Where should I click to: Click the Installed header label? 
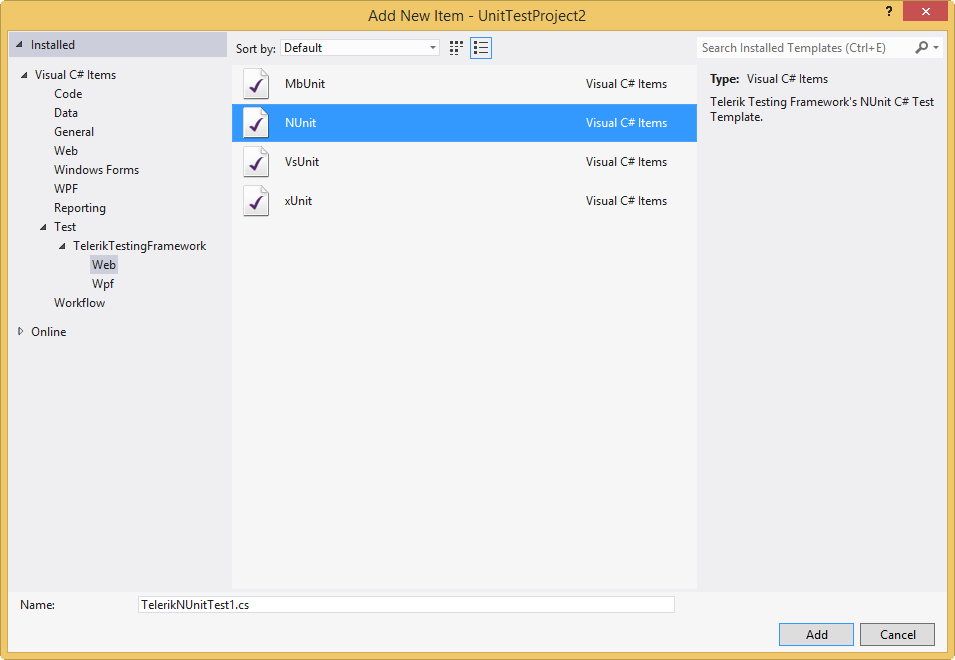pyautogui.click(x=53, y=45)
